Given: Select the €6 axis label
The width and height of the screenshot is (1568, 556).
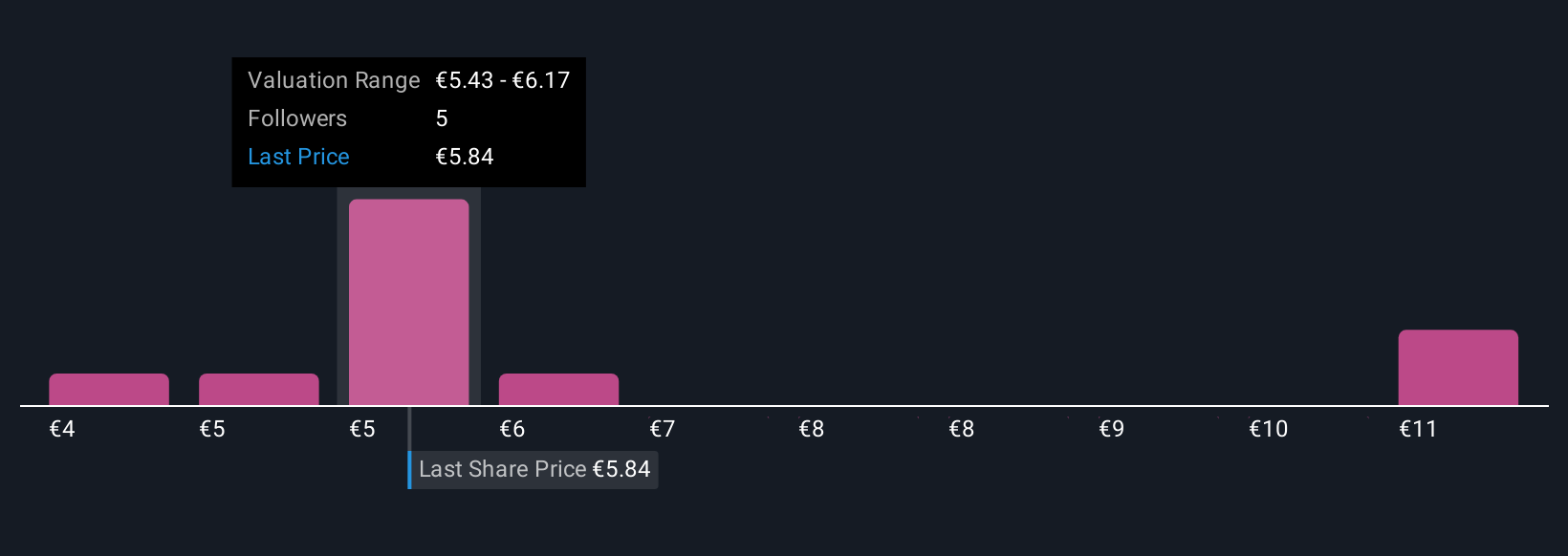Looking at the screenshot, I should pos(512,429).
